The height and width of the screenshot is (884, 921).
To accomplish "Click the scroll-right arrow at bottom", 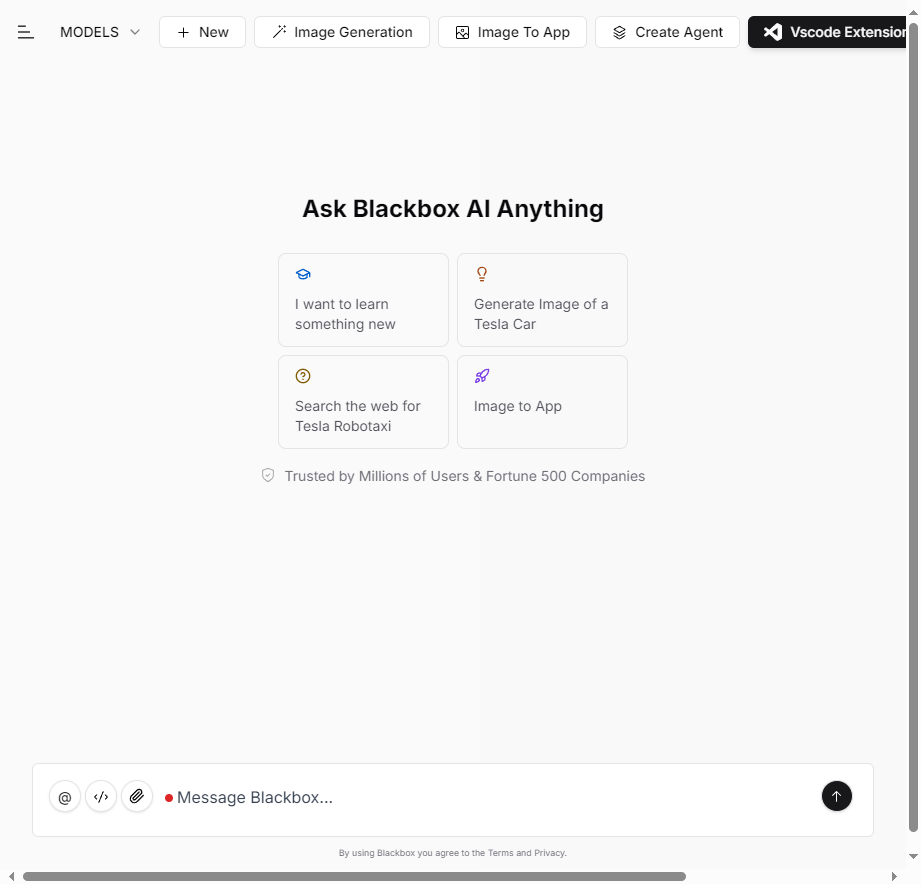I will [894, 876].
